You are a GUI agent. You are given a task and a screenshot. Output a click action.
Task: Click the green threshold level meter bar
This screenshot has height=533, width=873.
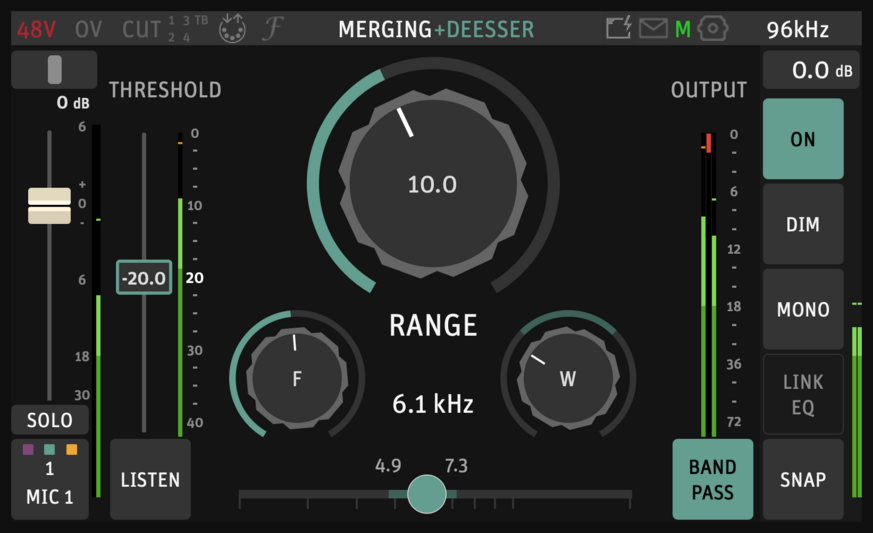coord(180,317)
